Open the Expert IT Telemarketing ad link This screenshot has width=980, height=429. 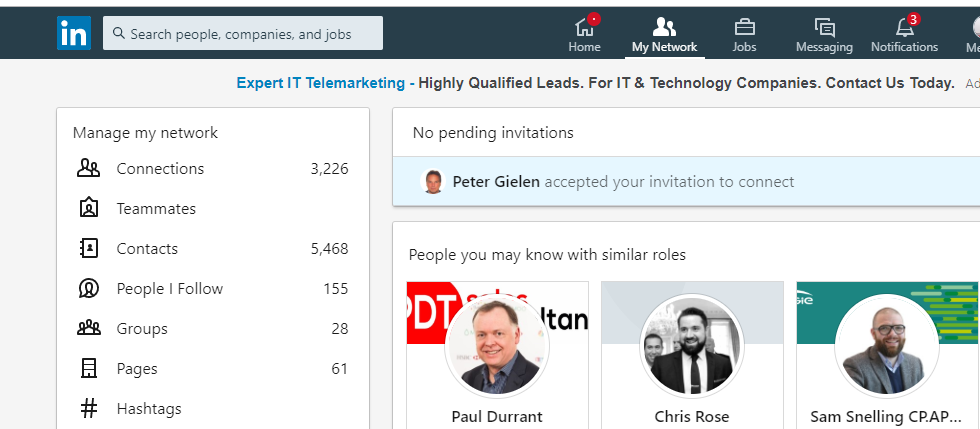320,83
